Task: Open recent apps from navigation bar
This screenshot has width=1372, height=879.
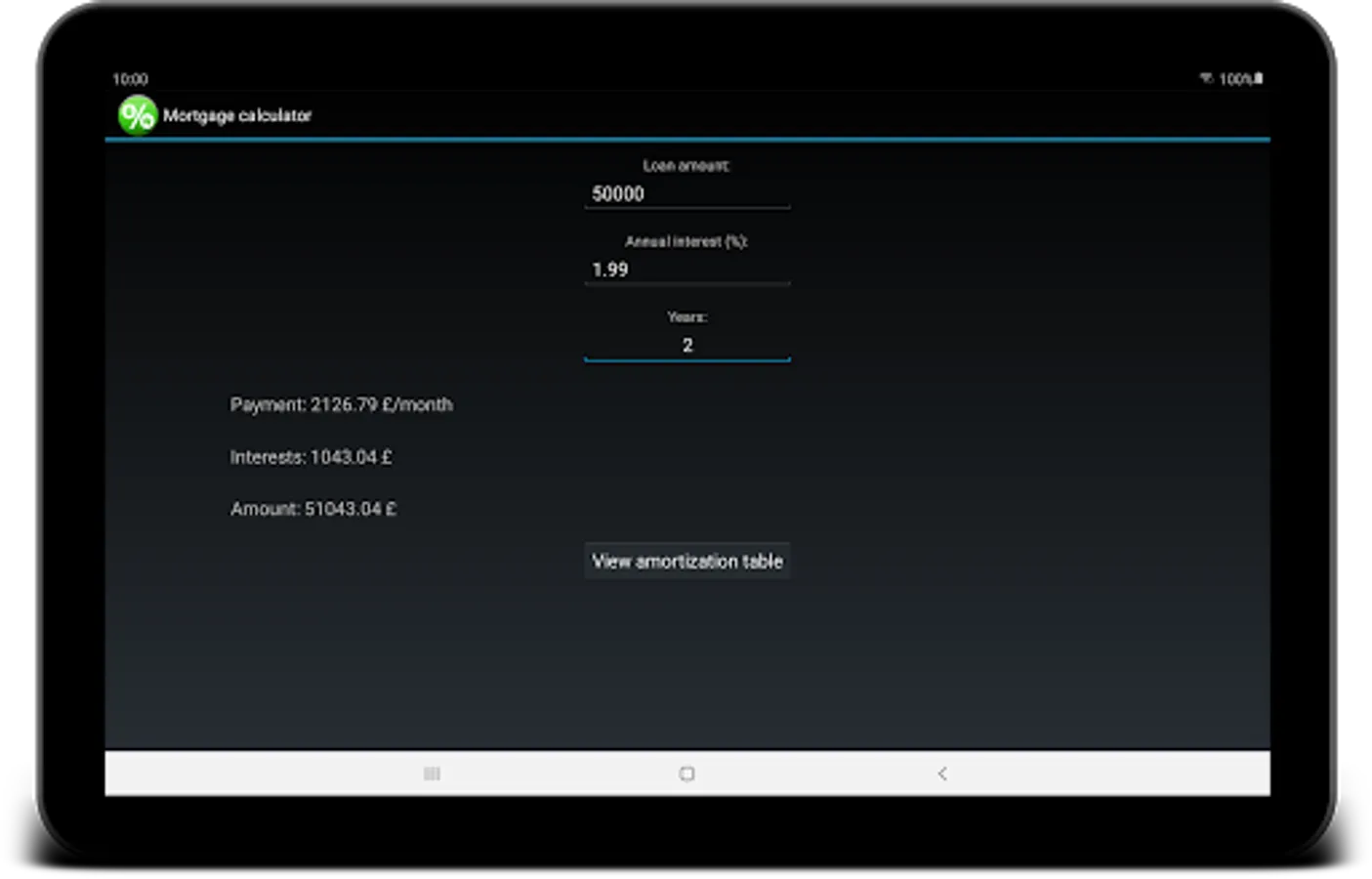Action: click(432, 774)
